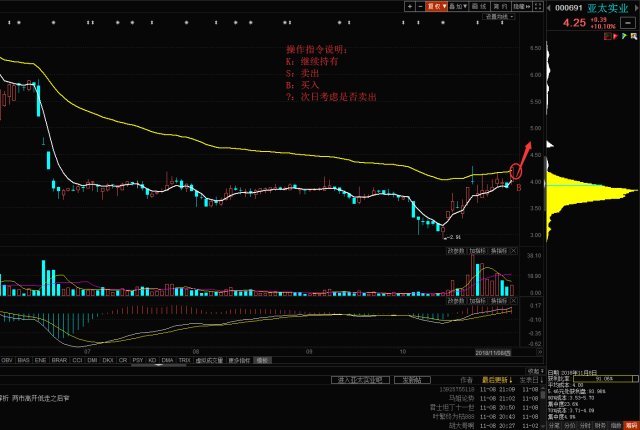The width and height of the screenshot is (640, 430).
Task: Click the plus zoom-in icon above chart
Action: click(408, 6)
